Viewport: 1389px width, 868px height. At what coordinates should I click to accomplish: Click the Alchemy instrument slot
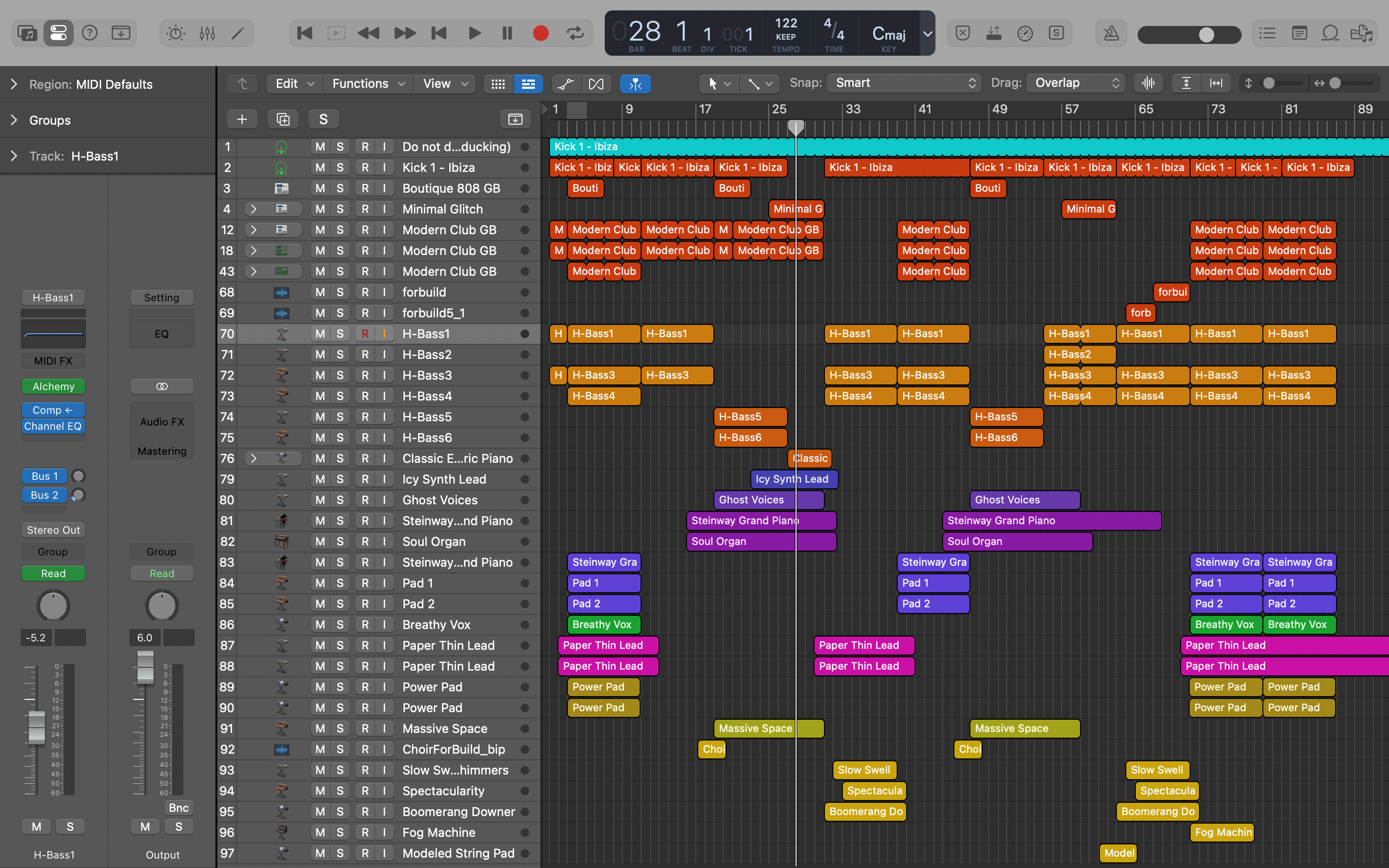[x=53, y=386]
